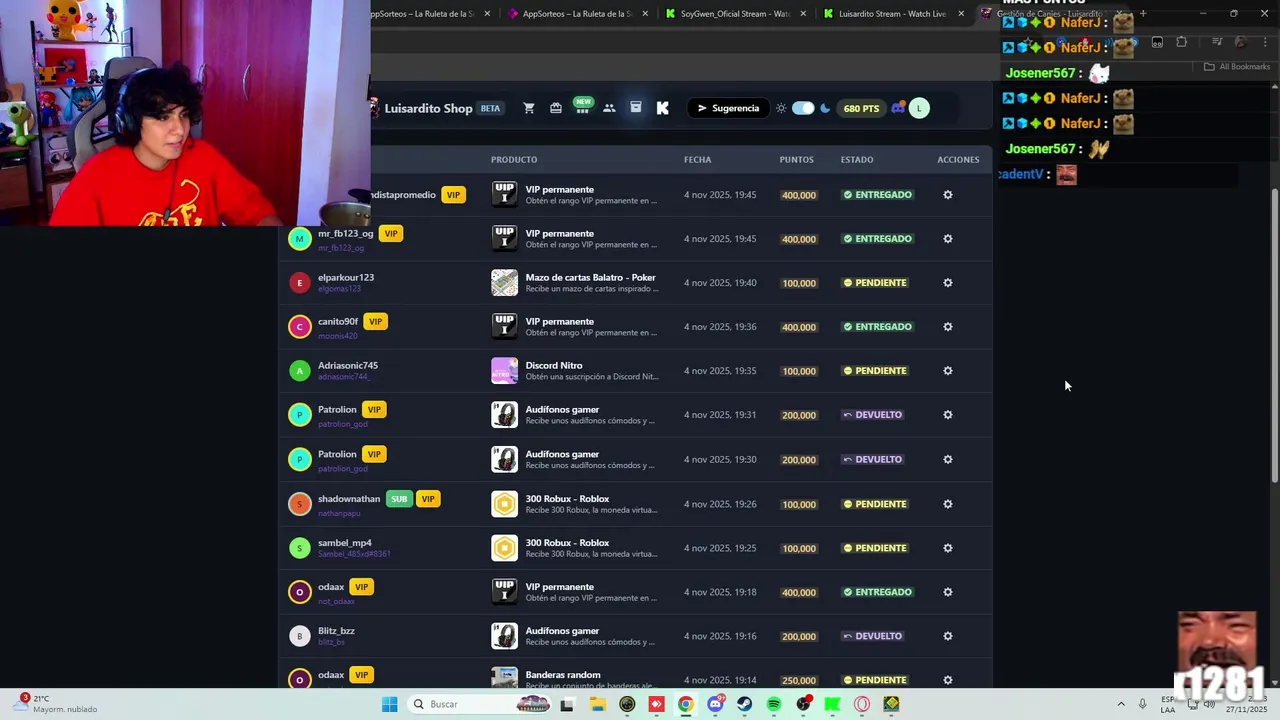This screenshot has width=1280, height=720.
Task: Click PENDIENTE status for shadownathan
Action: point(875,504)
